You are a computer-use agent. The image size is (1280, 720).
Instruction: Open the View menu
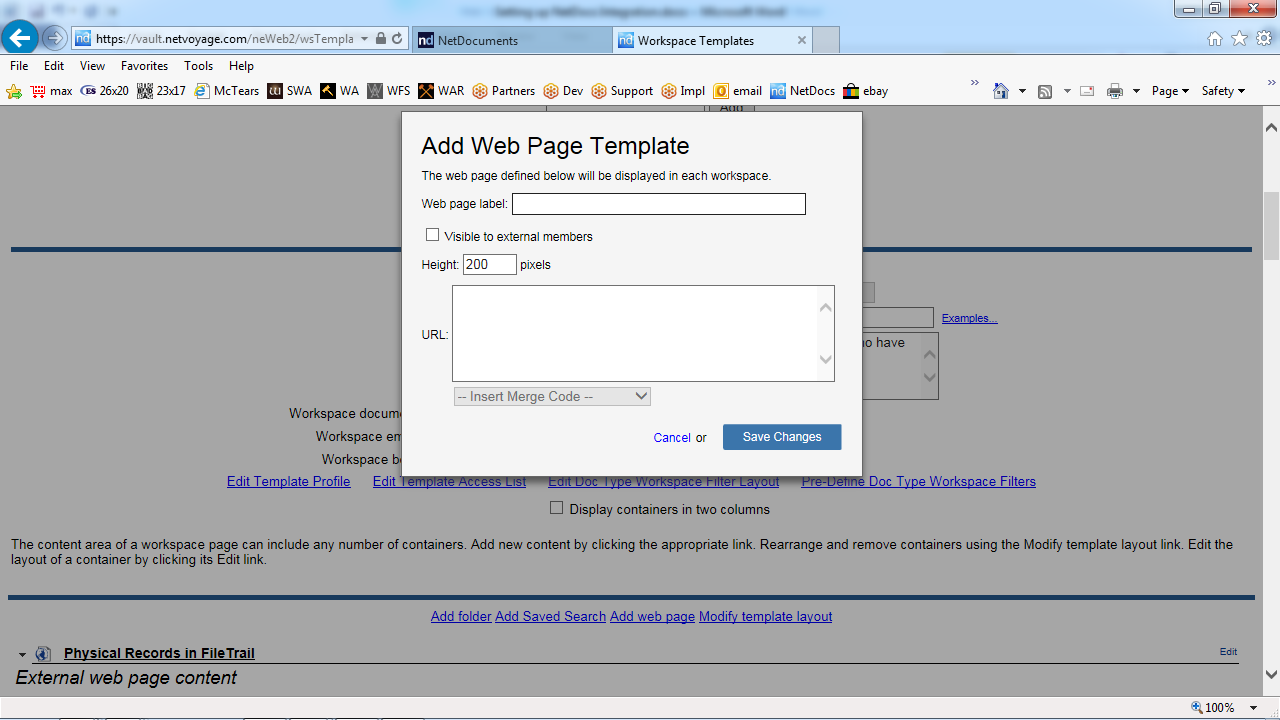click(x=92, y=65)
